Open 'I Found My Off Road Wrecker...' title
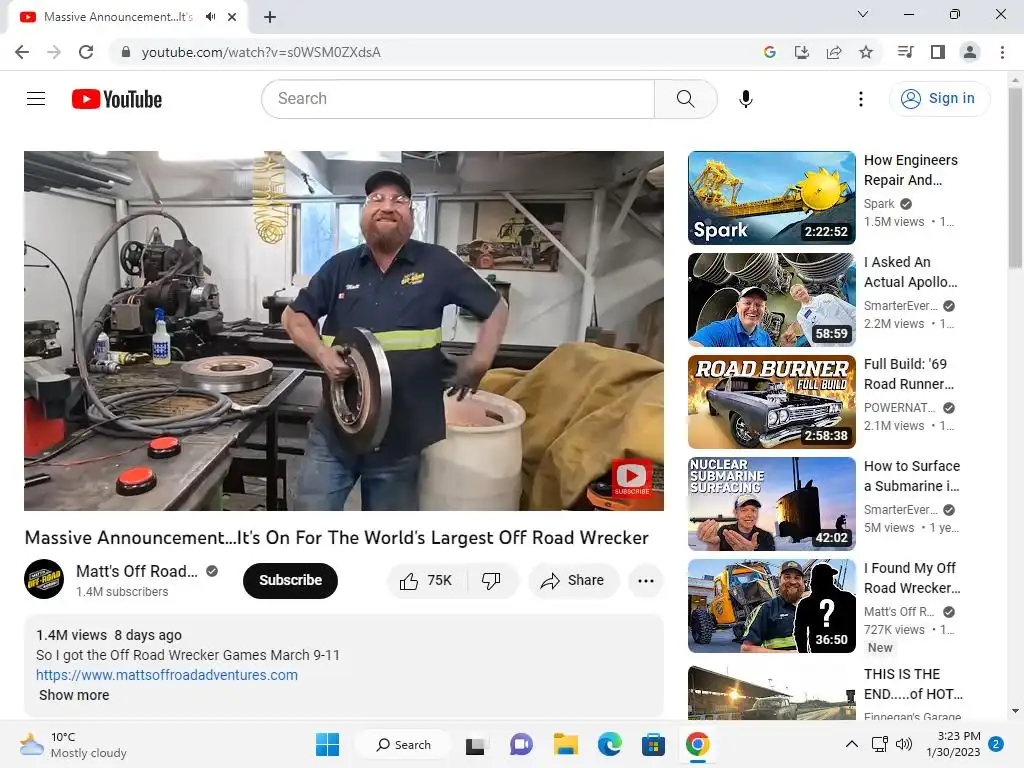Image resolution: width=1024 pixels, height=768 pixels. pos(912,578)
